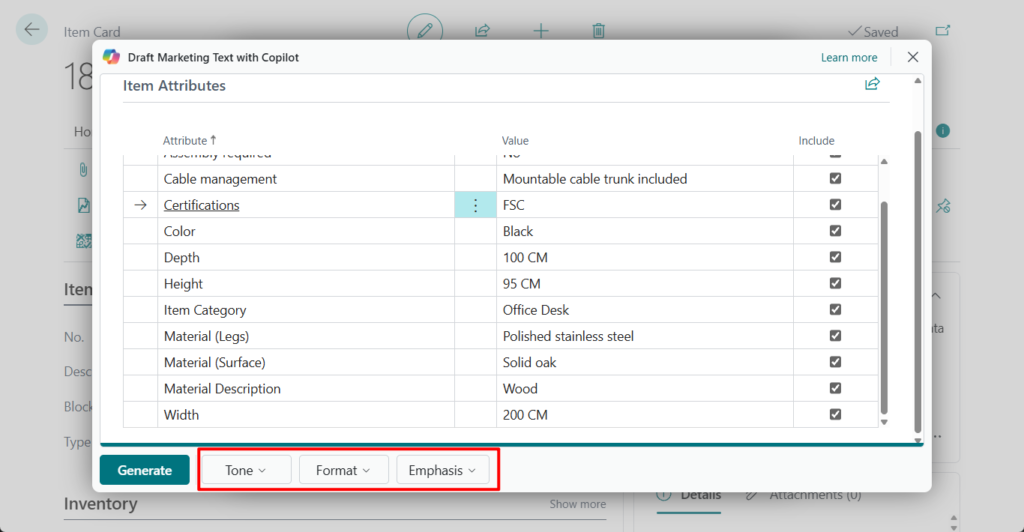Click the plus icon to add new
The image size is (1024, 532).
point(540,31)
